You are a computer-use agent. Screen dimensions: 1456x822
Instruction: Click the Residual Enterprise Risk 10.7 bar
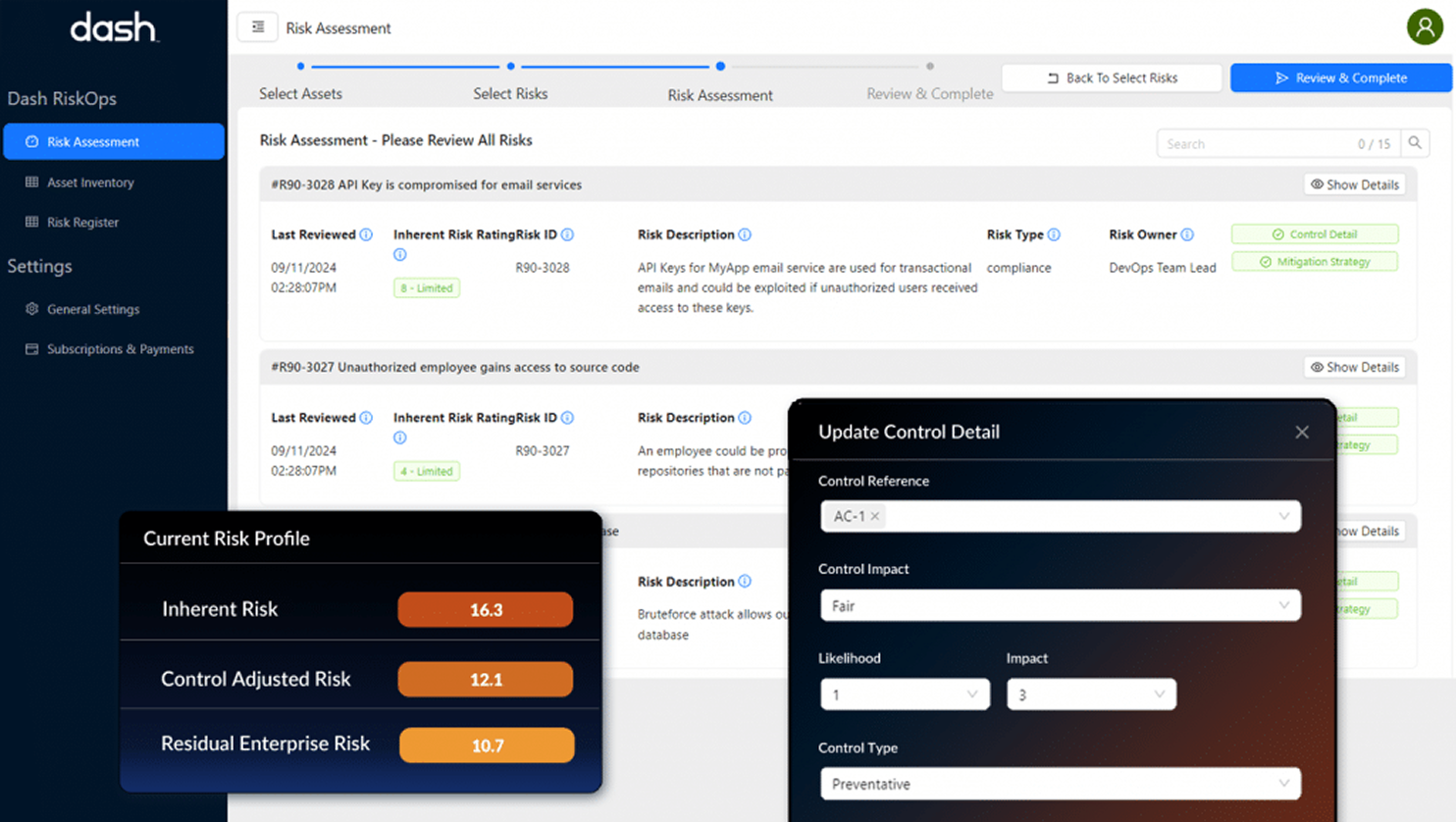[x=487, y=745]
